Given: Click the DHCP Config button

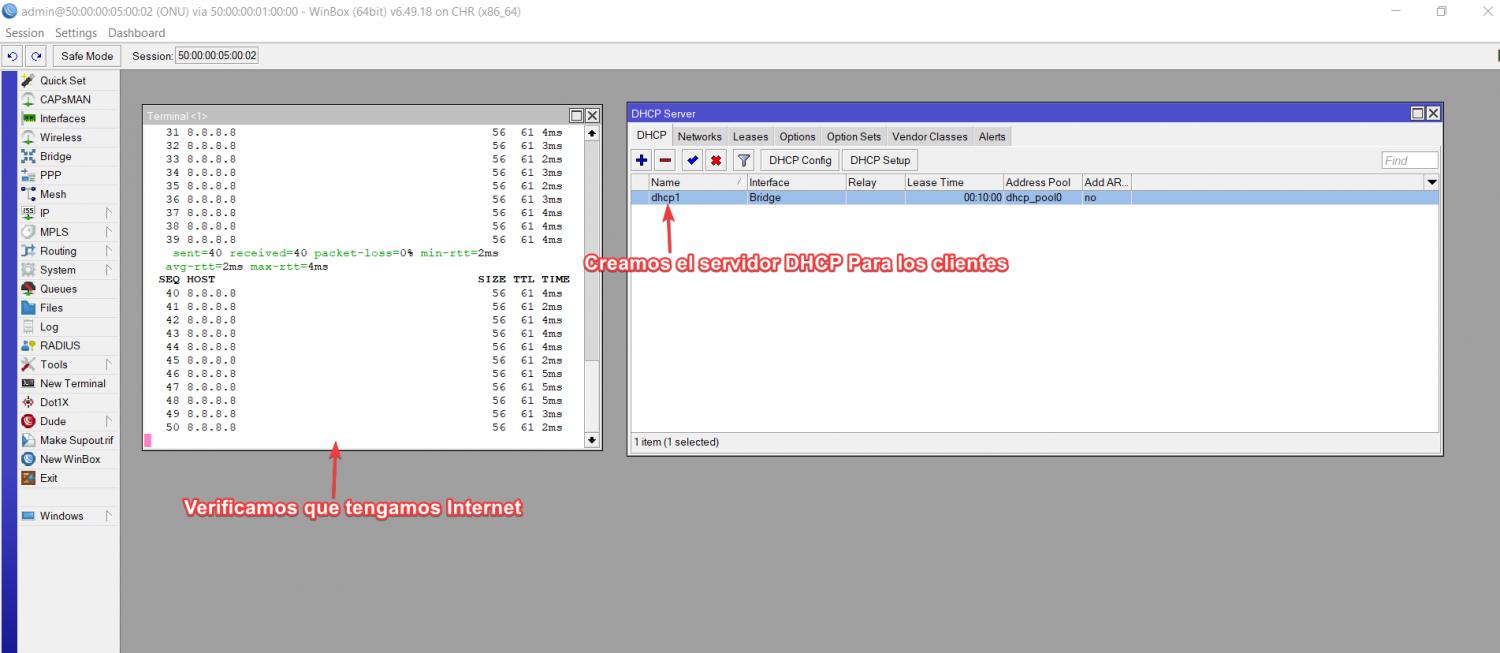Looking at the screenshot, I should [x=800, y=160].
